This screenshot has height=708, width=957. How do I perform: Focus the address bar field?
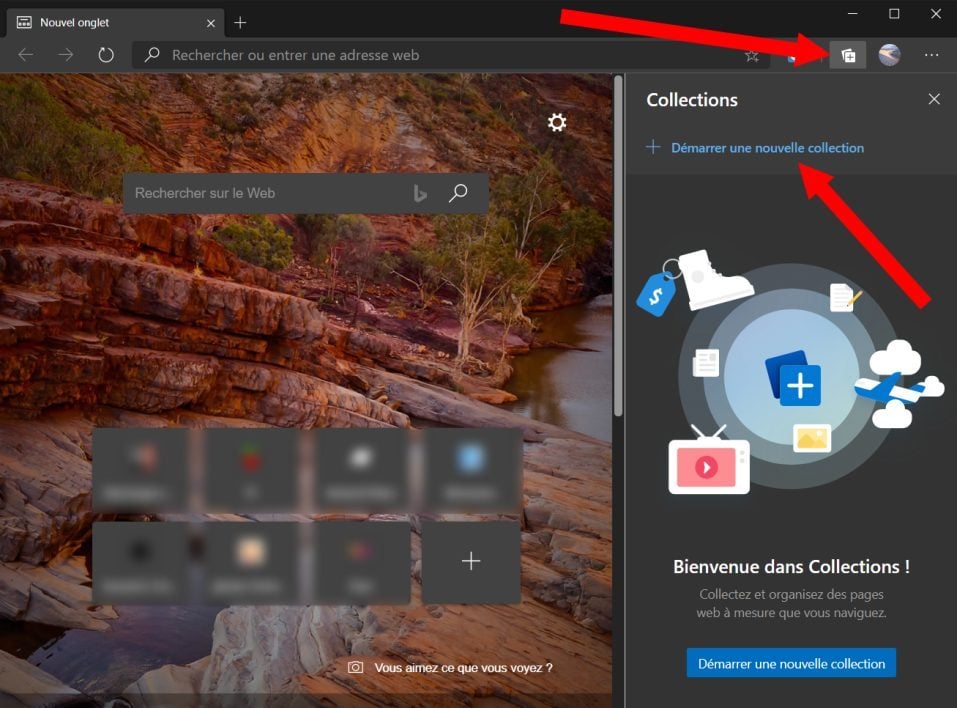tap(450, 56)
